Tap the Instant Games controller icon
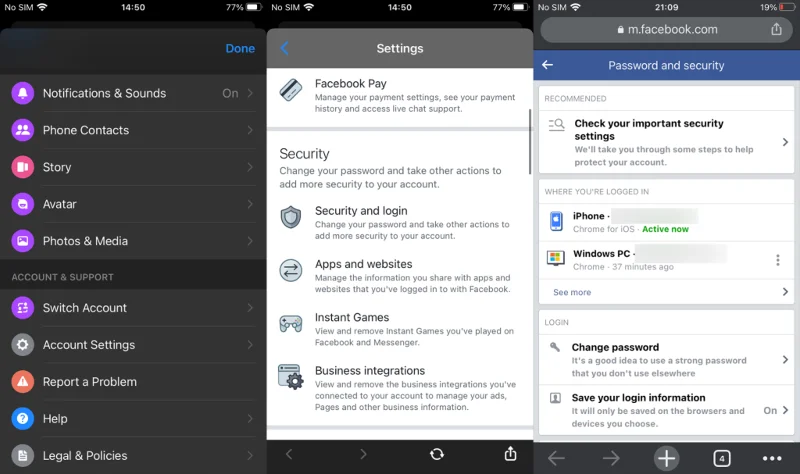Screen dimensions: 800x474 (291, 323)
